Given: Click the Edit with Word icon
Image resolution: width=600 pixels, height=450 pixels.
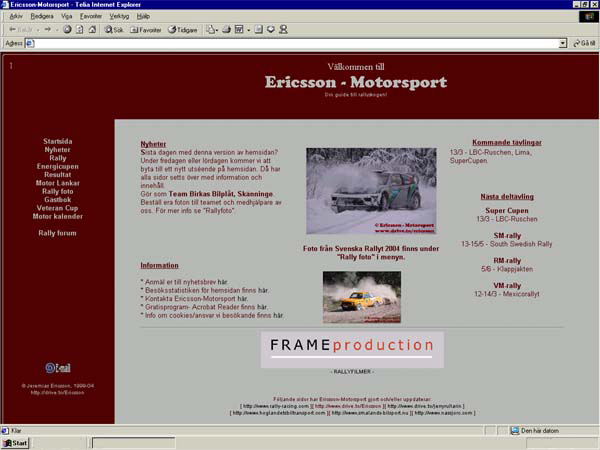Looking at the screenshot, I should tap(239, 29).
